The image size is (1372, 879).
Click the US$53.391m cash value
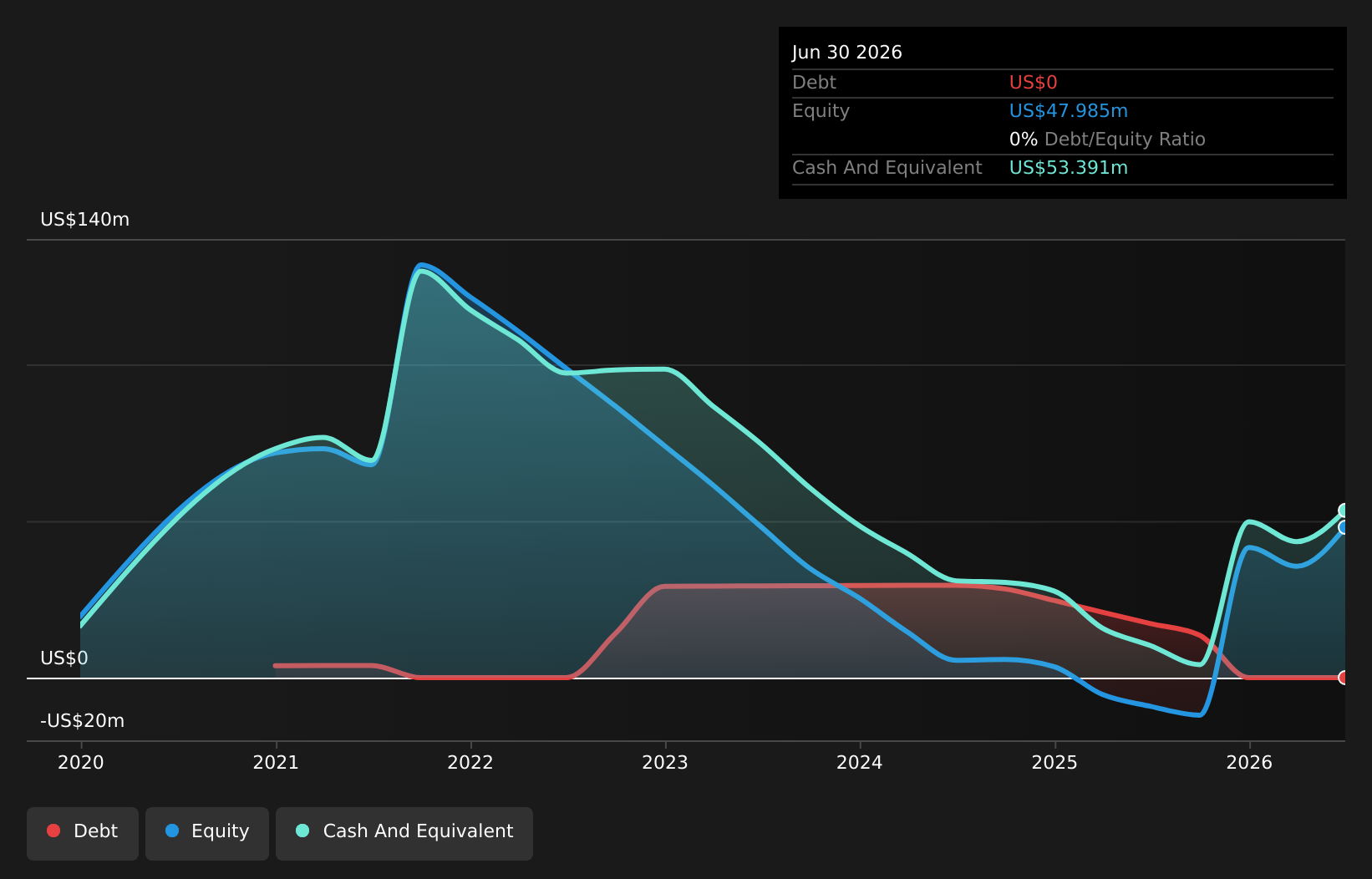tap(1069, 168)
